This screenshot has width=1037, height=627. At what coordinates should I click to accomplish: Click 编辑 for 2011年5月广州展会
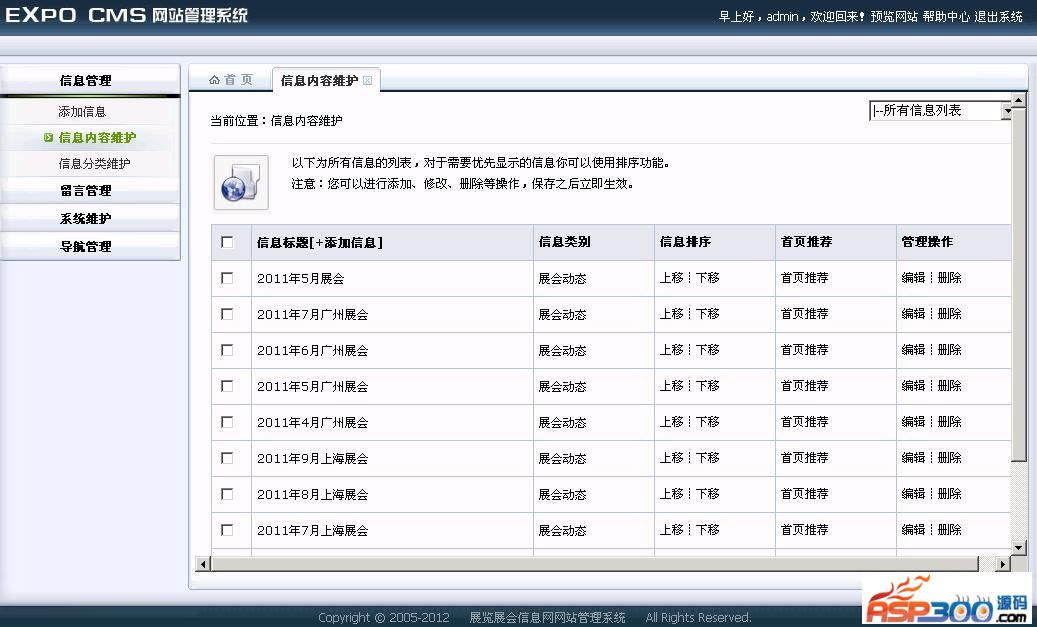[x=913, y=386]
